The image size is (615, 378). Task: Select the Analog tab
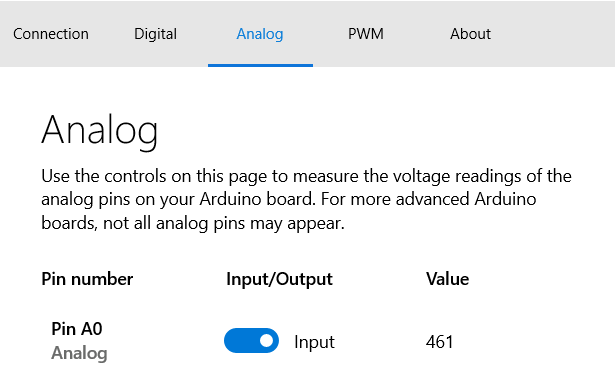(x=260, y=34)
